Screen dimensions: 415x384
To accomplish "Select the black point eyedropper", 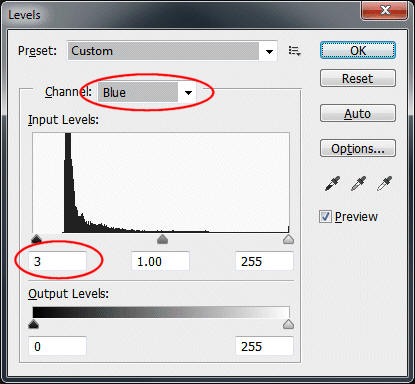I will pyautogui.click(x=332, y=184).
